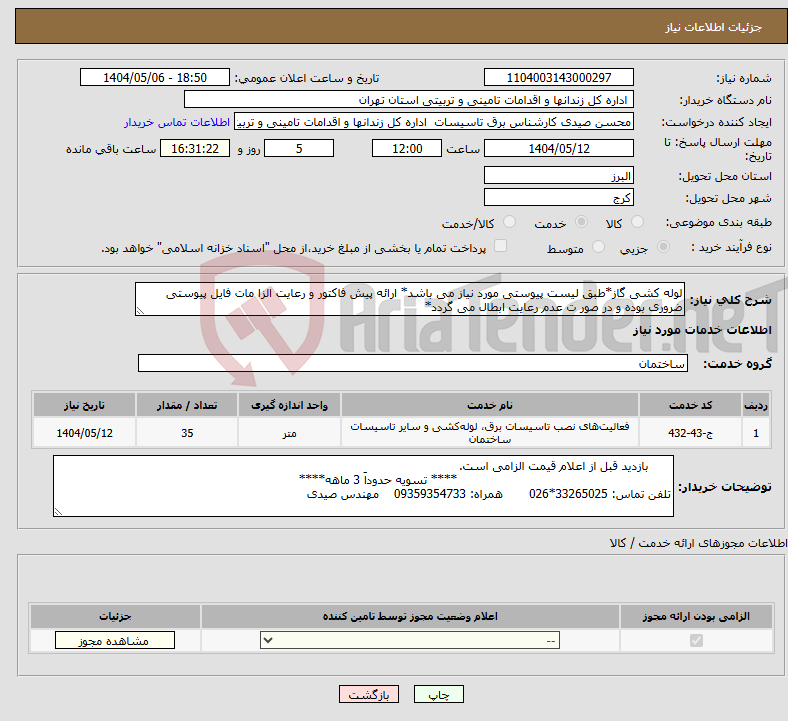Click the deadline date field 1404/05/12

click(558, 148)
